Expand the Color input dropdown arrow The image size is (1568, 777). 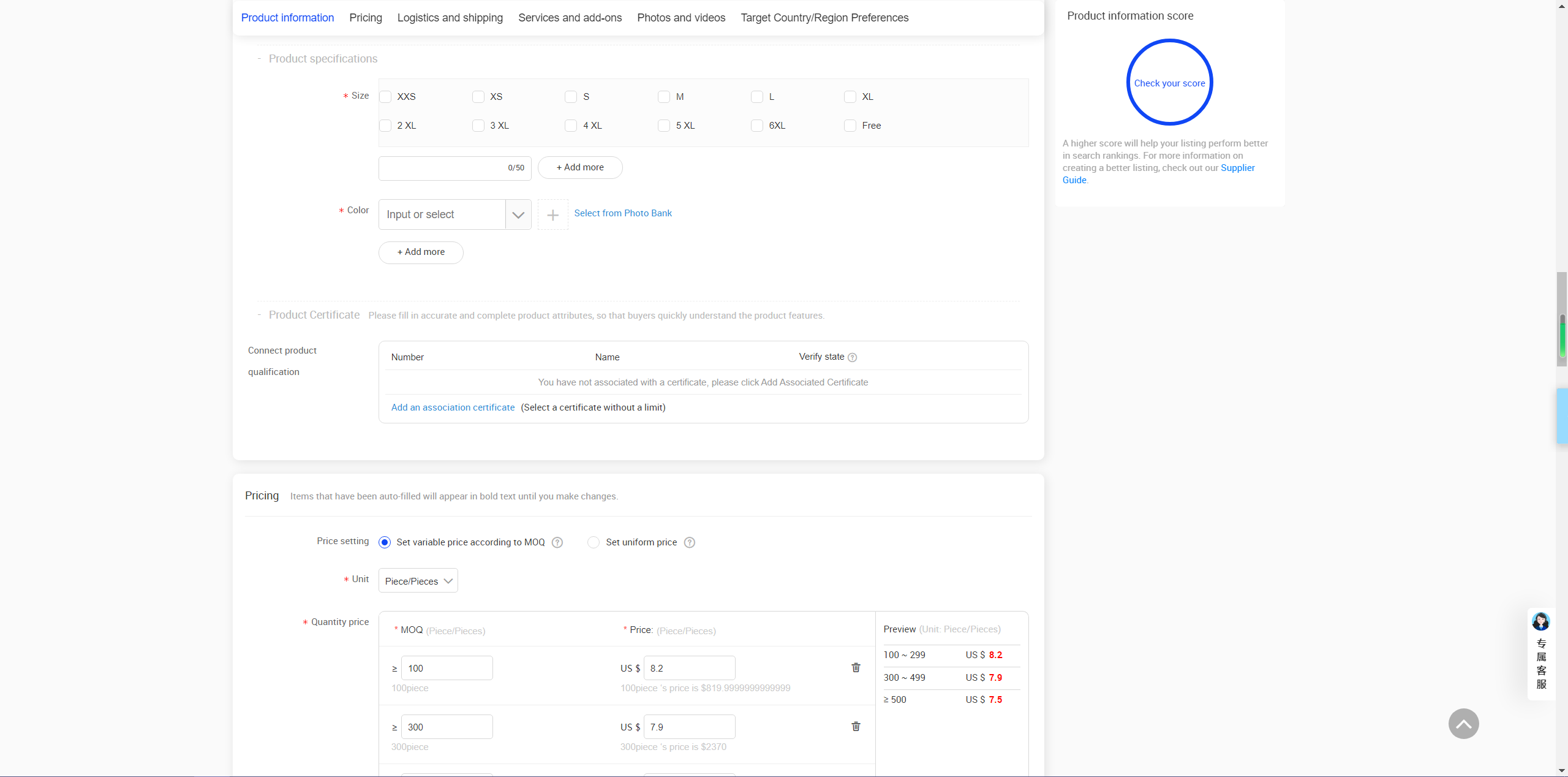coord(518,215)
